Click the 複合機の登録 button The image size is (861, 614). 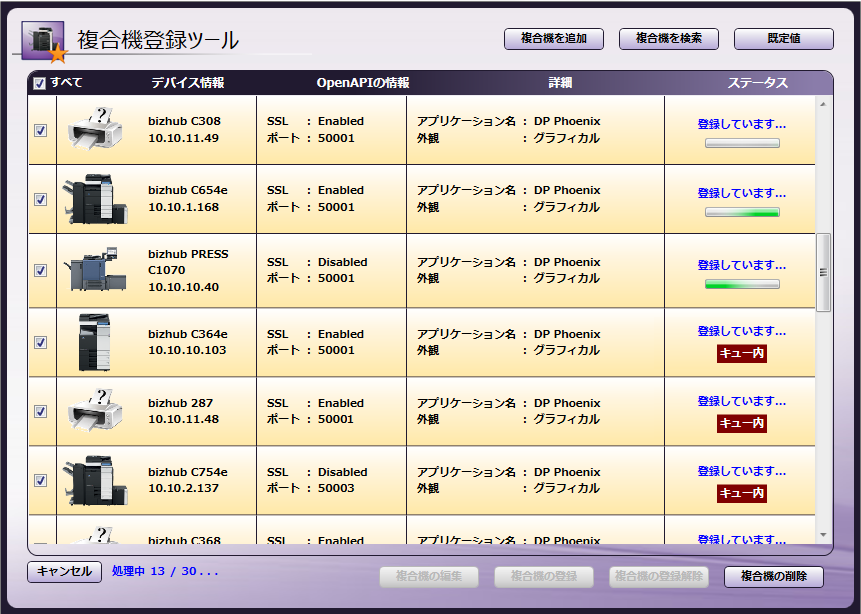pyautogui.click(x=544, y=577)
